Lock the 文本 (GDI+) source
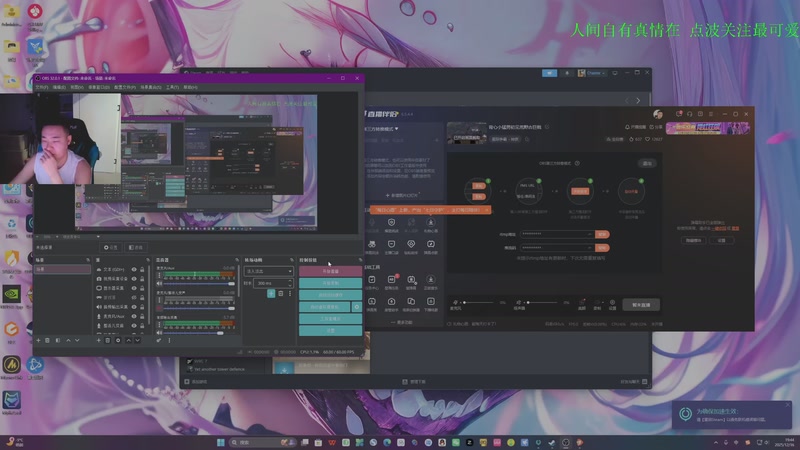 142,269
